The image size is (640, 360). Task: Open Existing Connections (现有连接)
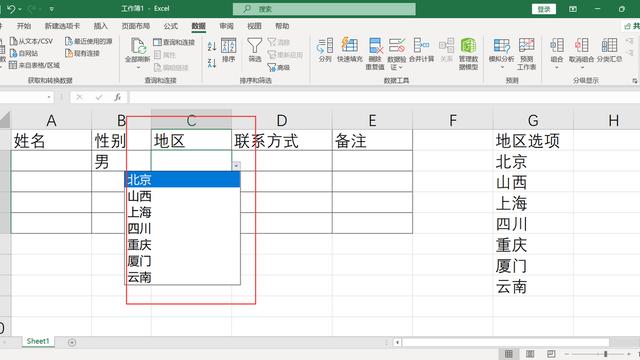pyautogui.click(x=82, y=53)
